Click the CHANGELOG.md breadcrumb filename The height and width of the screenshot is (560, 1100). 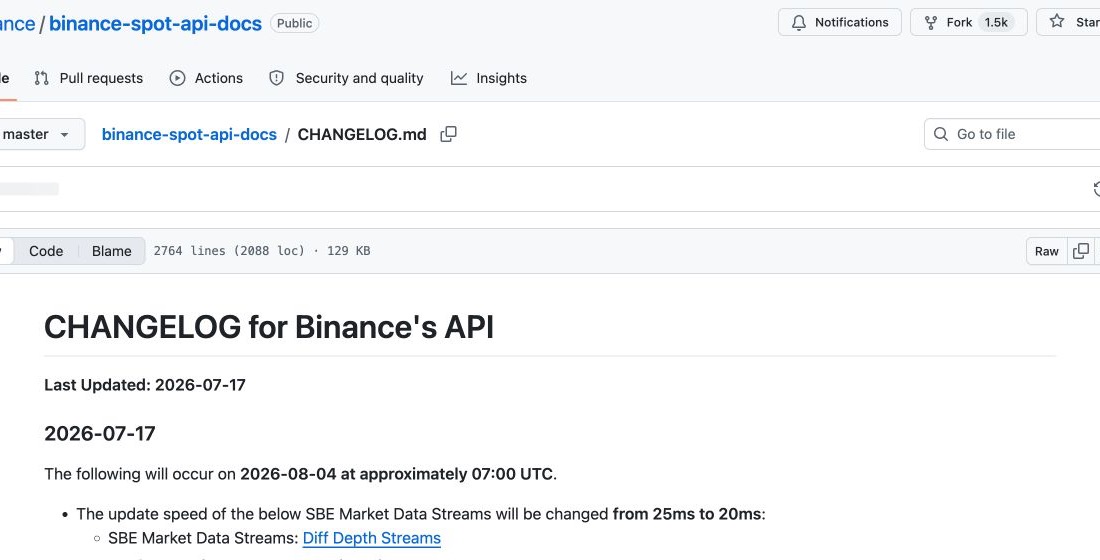click(x=362, y=134)
